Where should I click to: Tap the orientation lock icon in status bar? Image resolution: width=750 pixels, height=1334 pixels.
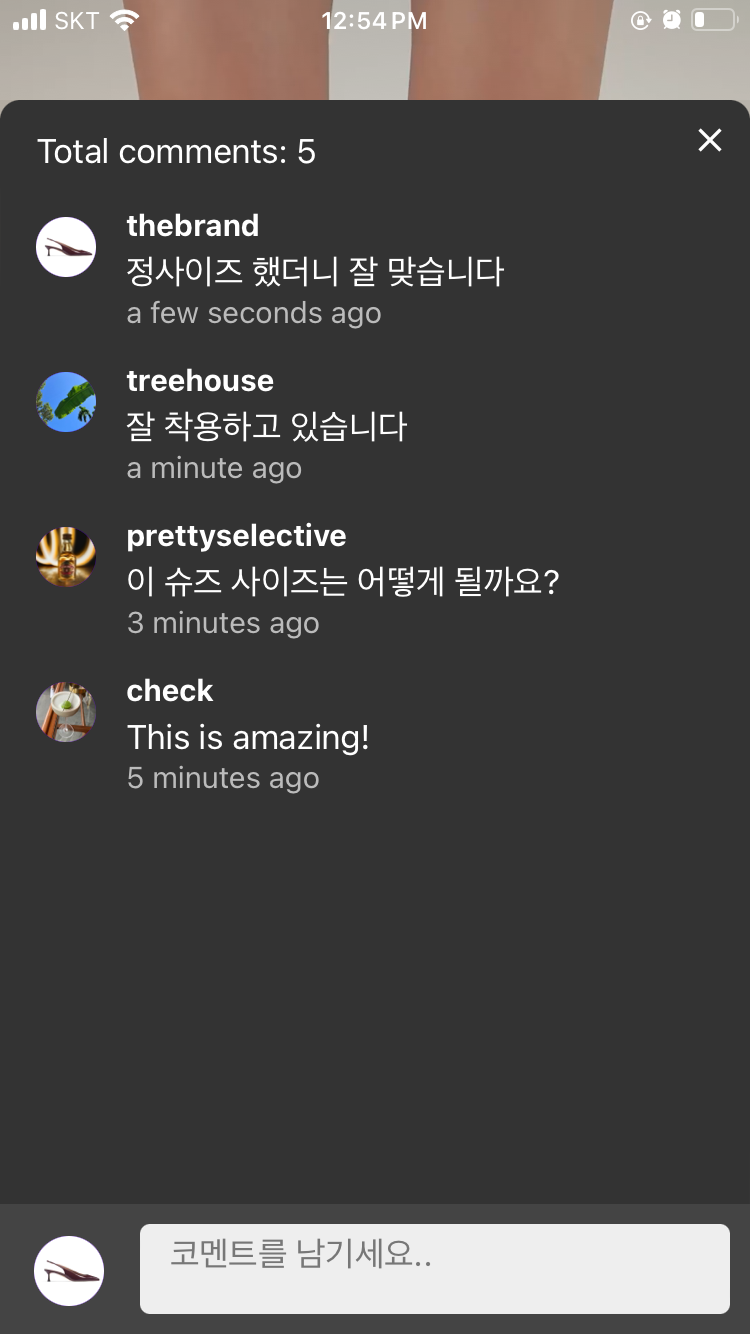pyautogui.click(x=641, y=20)
